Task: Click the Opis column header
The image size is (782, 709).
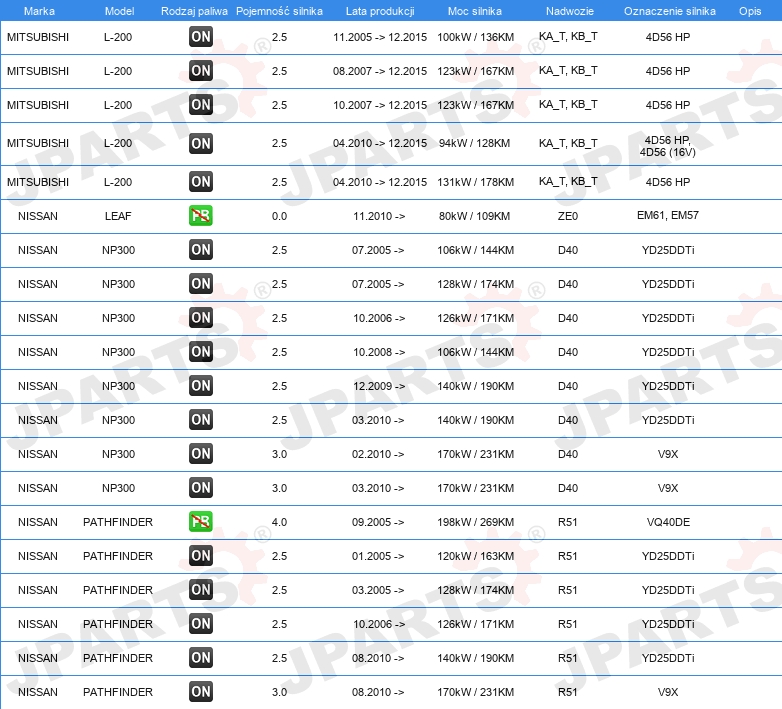Action: point(750,11)
